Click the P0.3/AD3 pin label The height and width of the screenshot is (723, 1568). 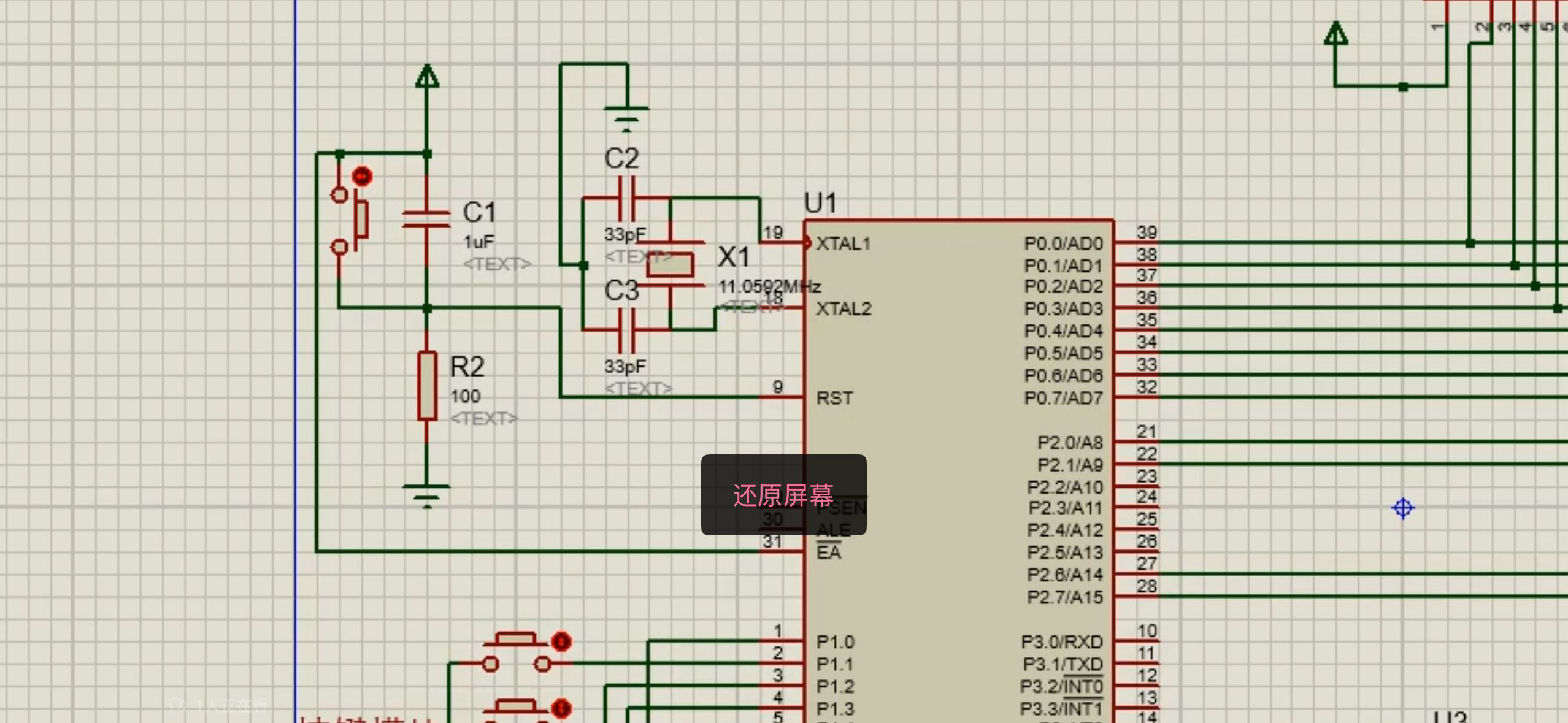pyautogui.click(x=1063, y=308)
